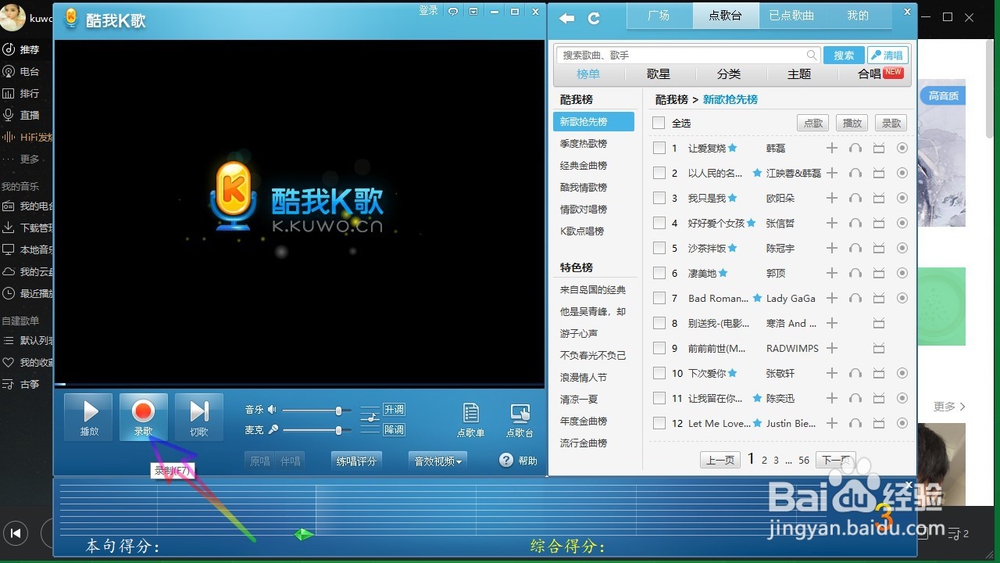The width and height of the screenshot is (1000, 563).
Task: Click record icon for 让我留在你...
Action: [902, 398]
